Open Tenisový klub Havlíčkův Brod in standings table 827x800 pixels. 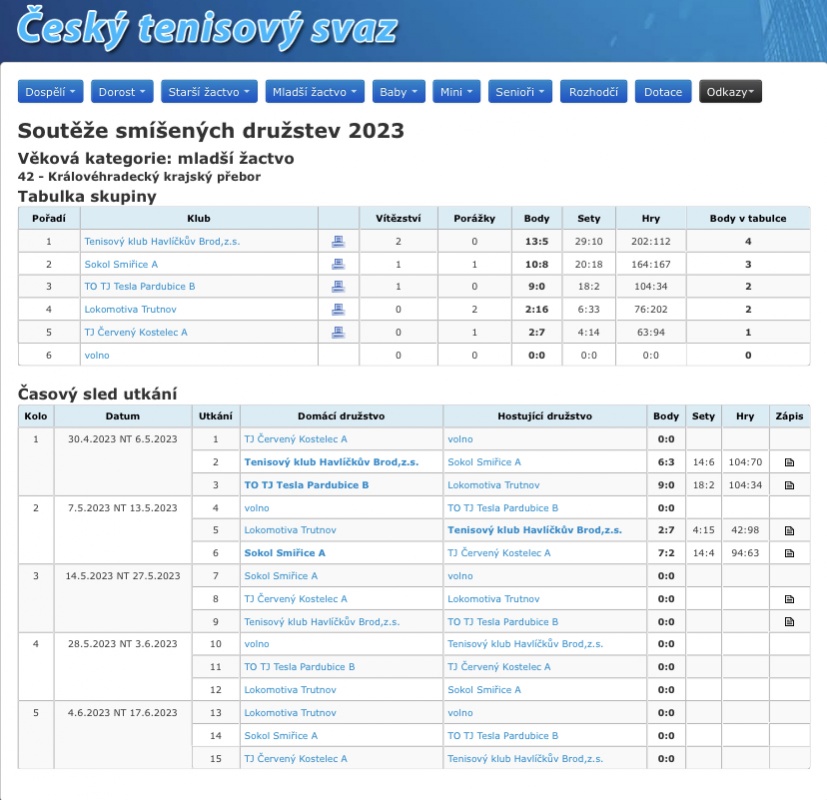[x=162, y=242]
